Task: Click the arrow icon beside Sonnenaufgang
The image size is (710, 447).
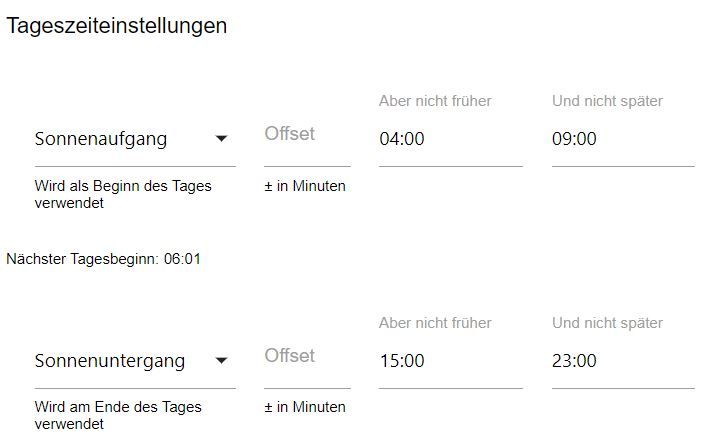Action: pyautogui.click(x=222, y=139)
